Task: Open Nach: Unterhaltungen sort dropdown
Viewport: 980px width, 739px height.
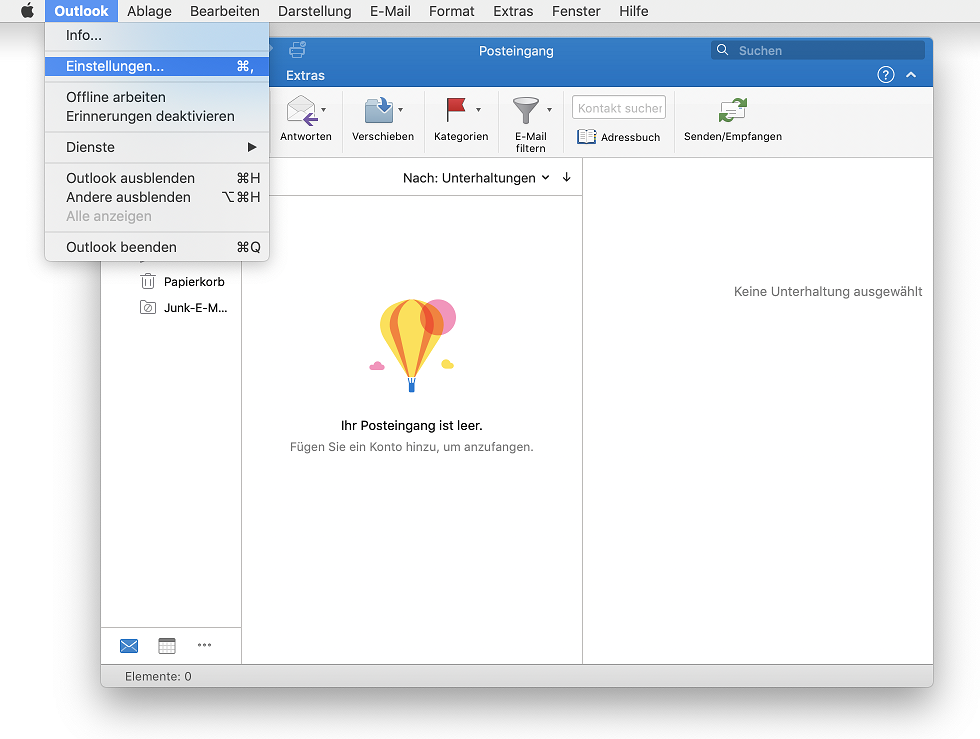Action: (x=476, y=178)
